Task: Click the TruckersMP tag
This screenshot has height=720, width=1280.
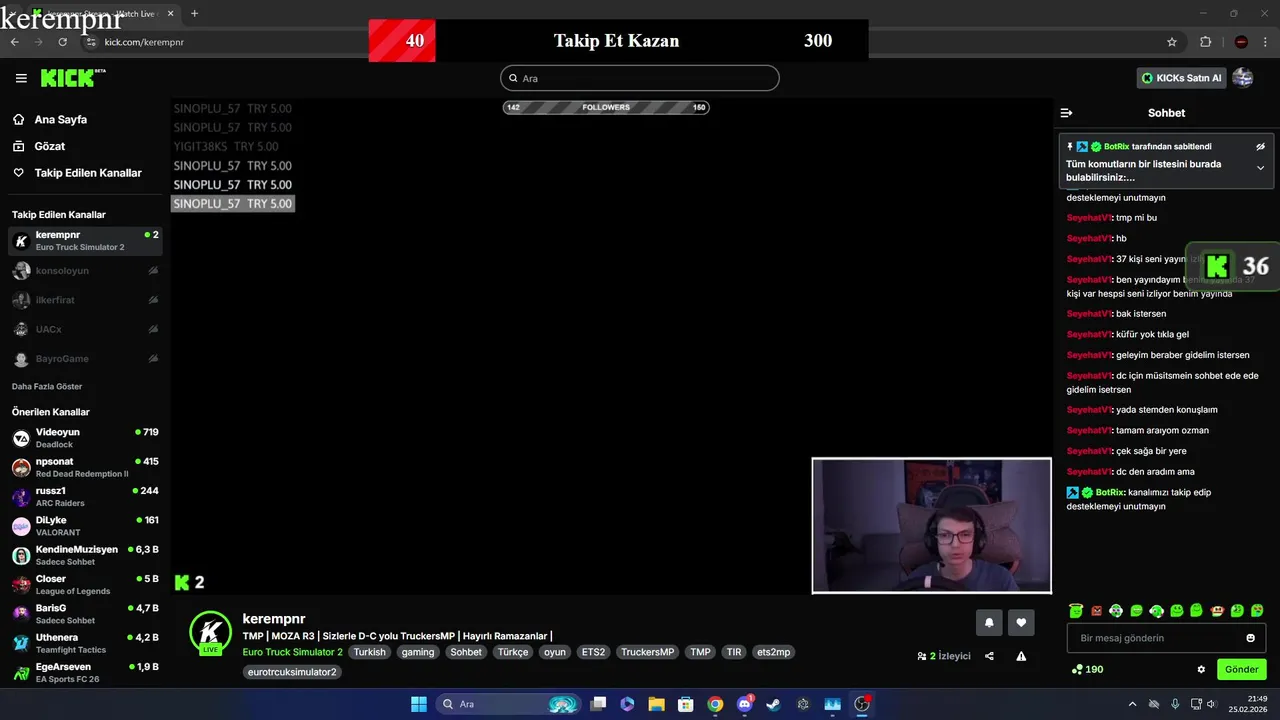Action: coord(647,652)
